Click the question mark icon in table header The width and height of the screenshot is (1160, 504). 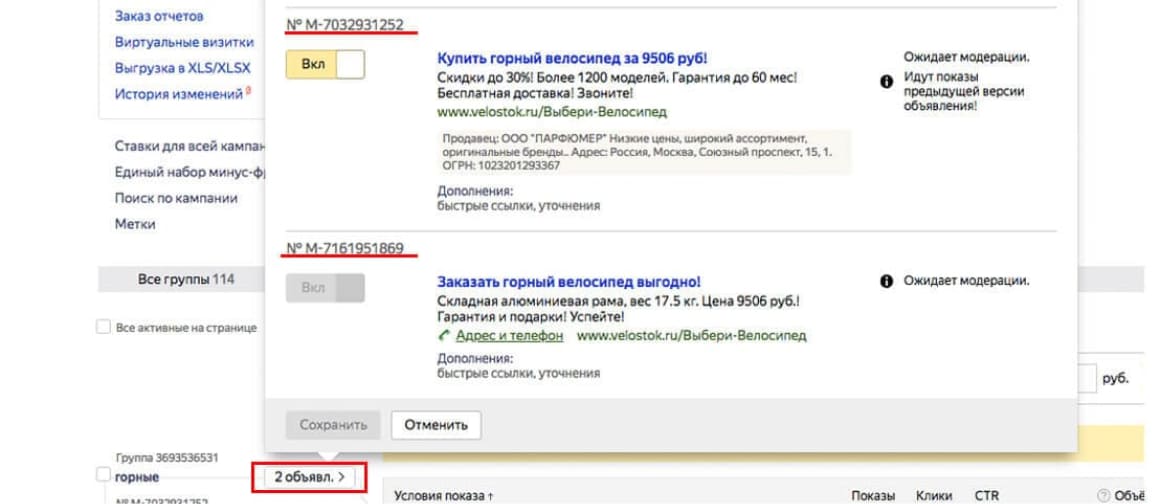1103,495
